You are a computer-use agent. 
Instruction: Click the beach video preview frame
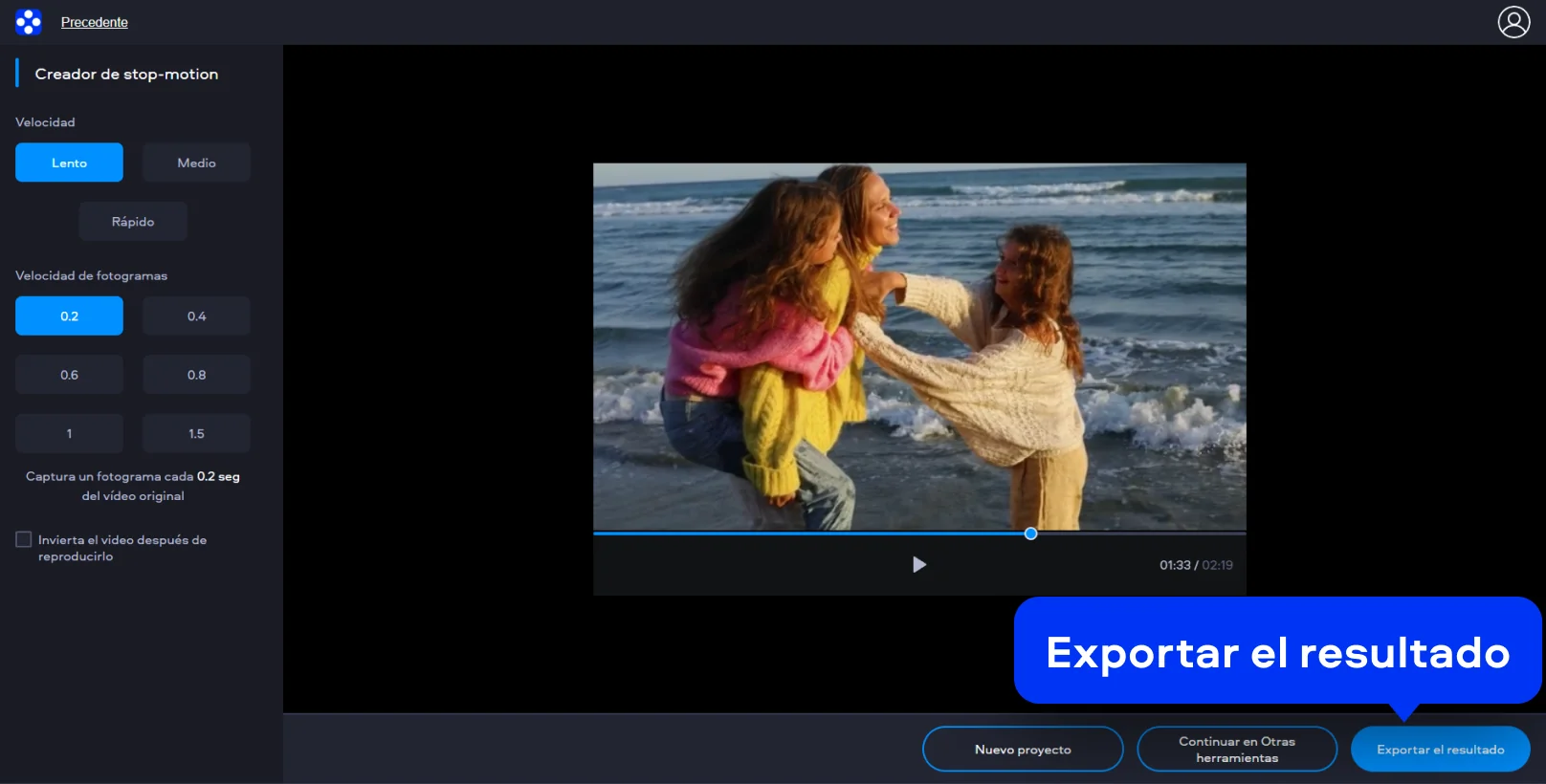coord(918,346)
